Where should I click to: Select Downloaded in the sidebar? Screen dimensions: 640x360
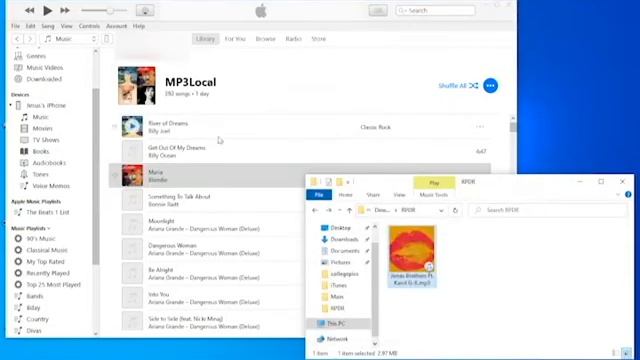click(44, 79)
